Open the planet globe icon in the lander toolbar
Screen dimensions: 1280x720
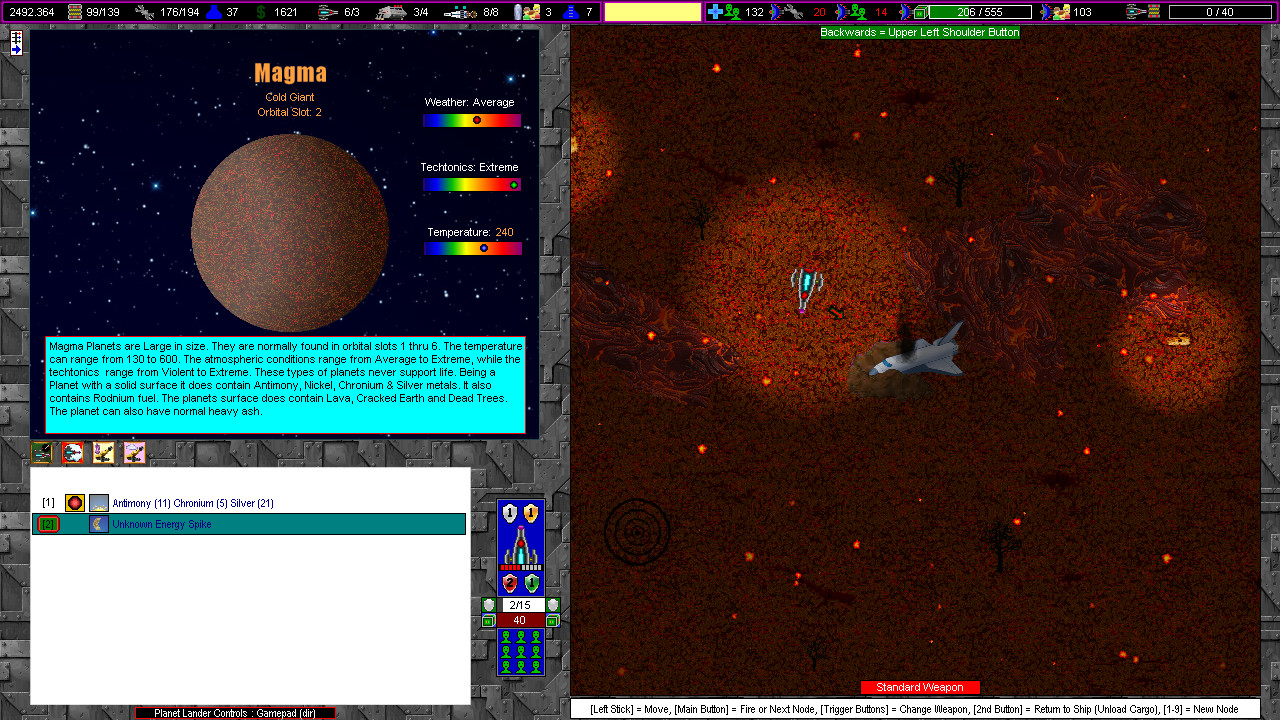click(x=71, y=452)
